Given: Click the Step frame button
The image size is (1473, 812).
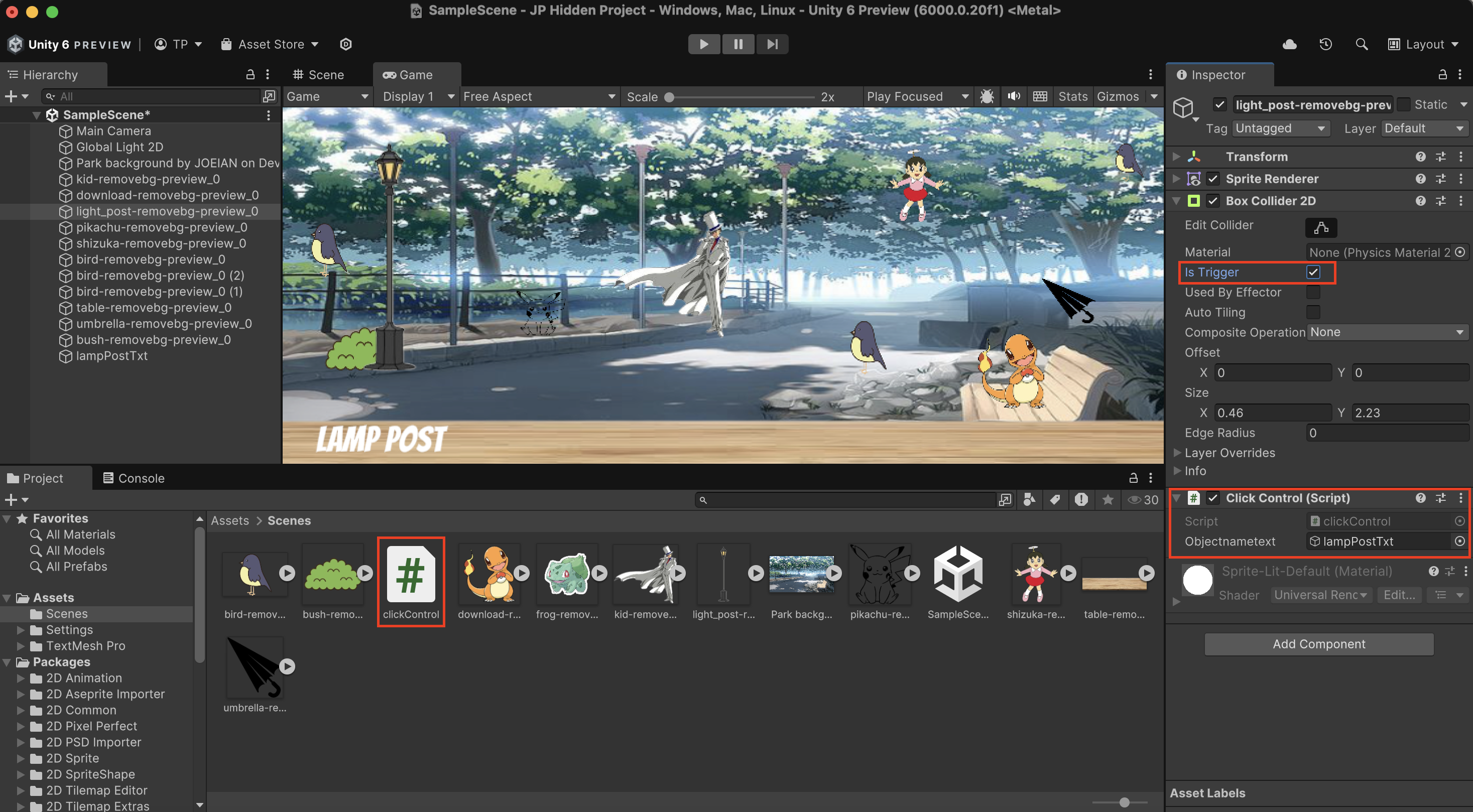Looking at the screenshot, I should (772, 44).
